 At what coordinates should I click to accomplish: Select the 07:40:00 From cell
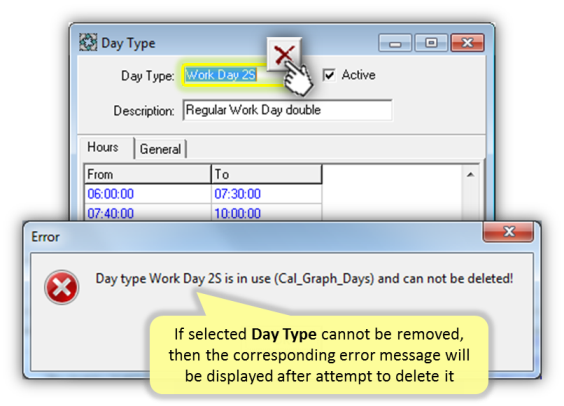[148, 213]
